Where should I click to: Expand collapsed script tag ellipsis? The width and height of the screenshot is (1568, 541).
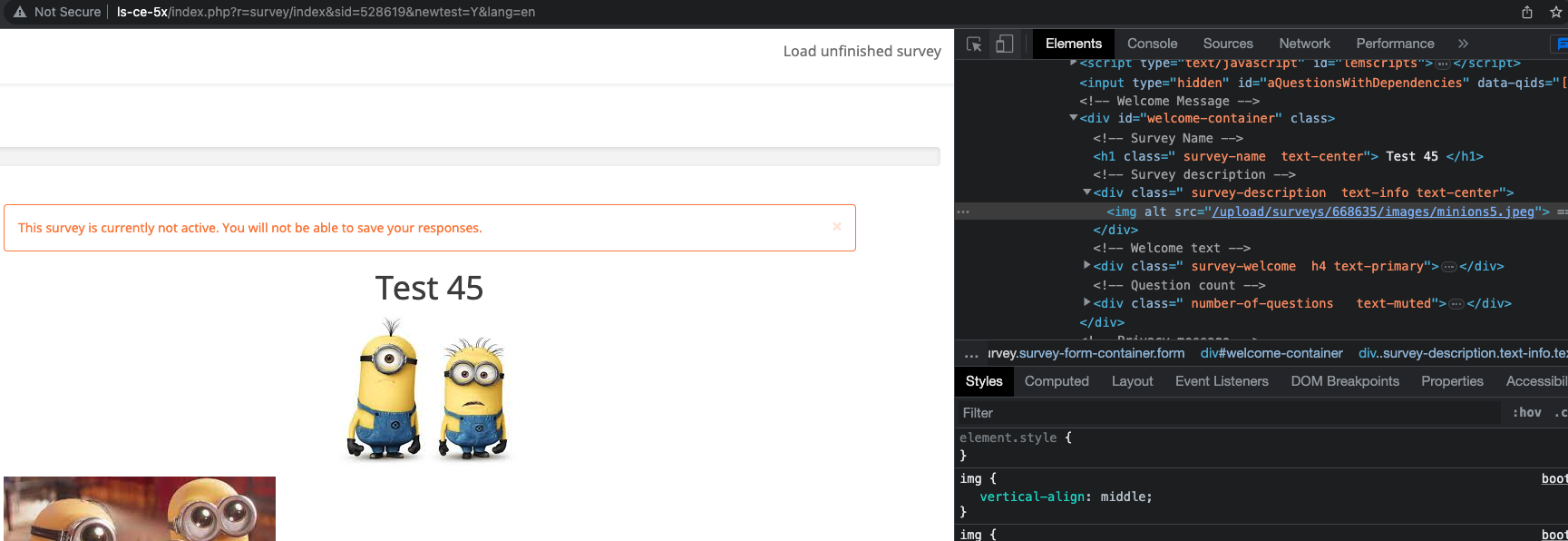(x=1443, y=64)
